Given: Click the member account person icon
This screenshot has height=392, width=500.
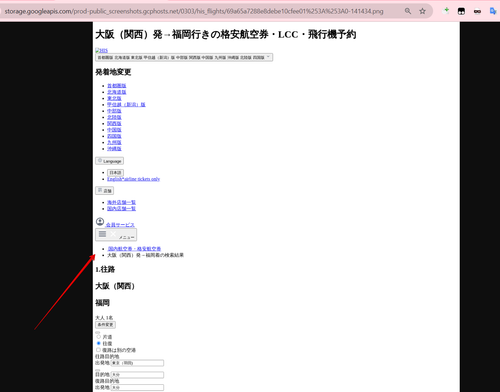Looking at the screenshot, I should click(x=100, y=222).
